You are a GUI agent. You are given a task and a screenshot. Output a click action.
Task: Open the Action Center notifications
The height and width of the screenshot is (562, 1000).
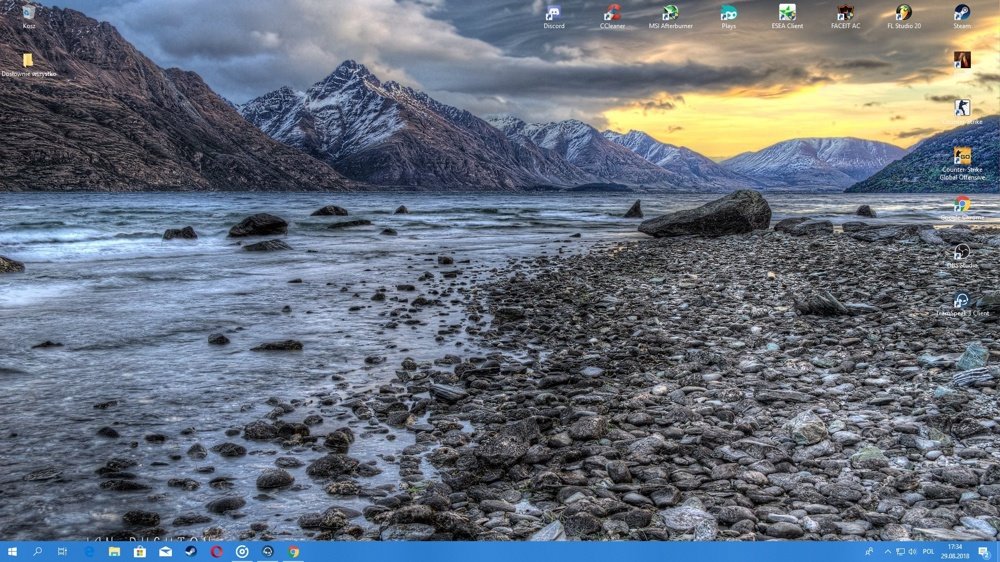click(x=984, y=552)
